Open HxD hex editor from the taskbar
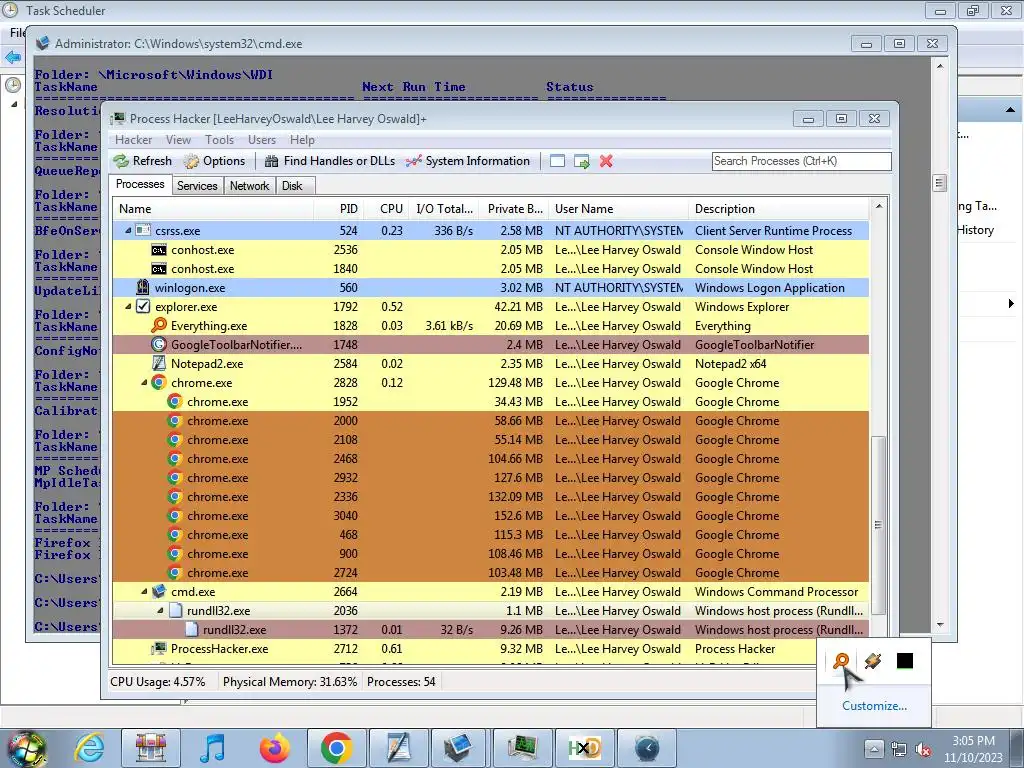Image resolution: width=1024 pixels, height=768 pixels. click(584, 748)
